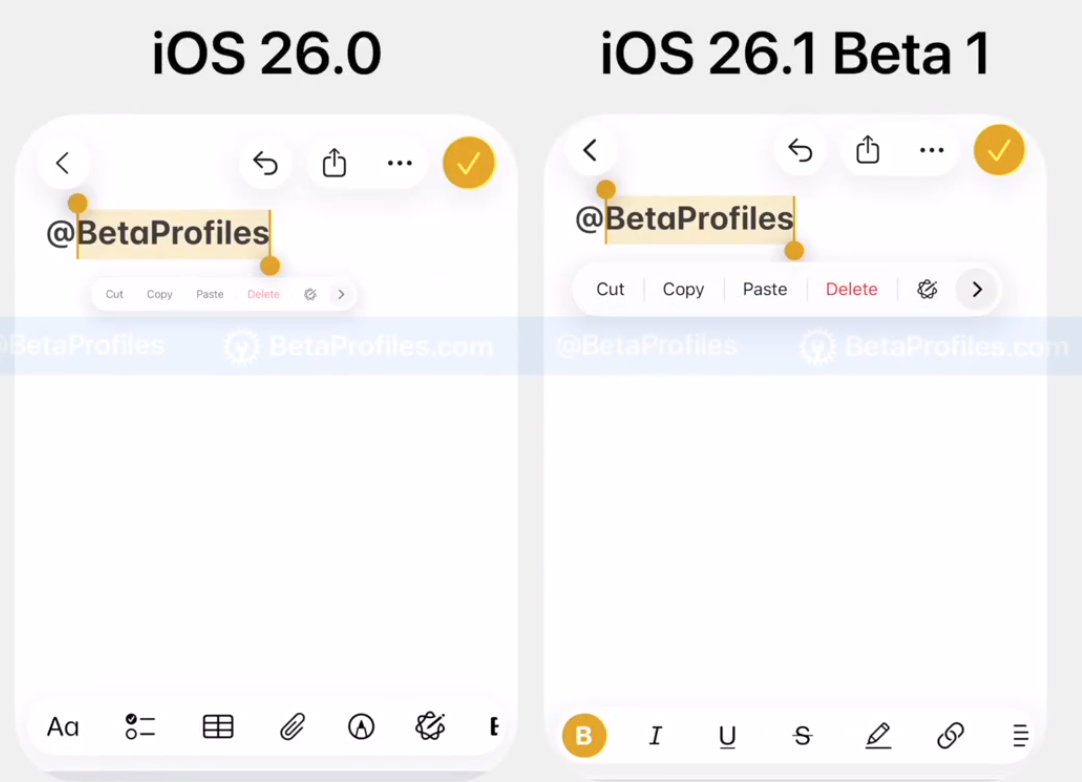The width and height of the screenshot is (1082, 782).
Task: Toggle underline formatting
Action: pos(727,737)
